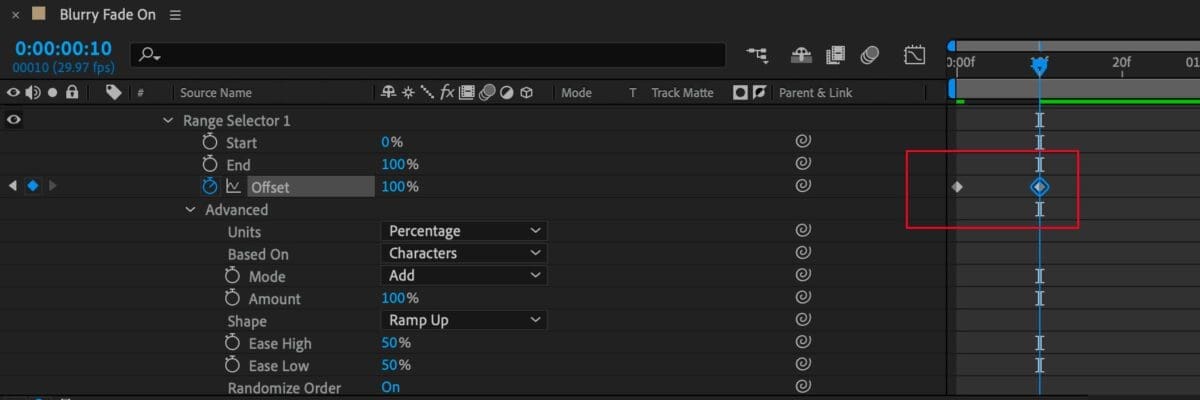1200x400 pixels.
Task: Click the composition label color square
Action: pos(40,15)
